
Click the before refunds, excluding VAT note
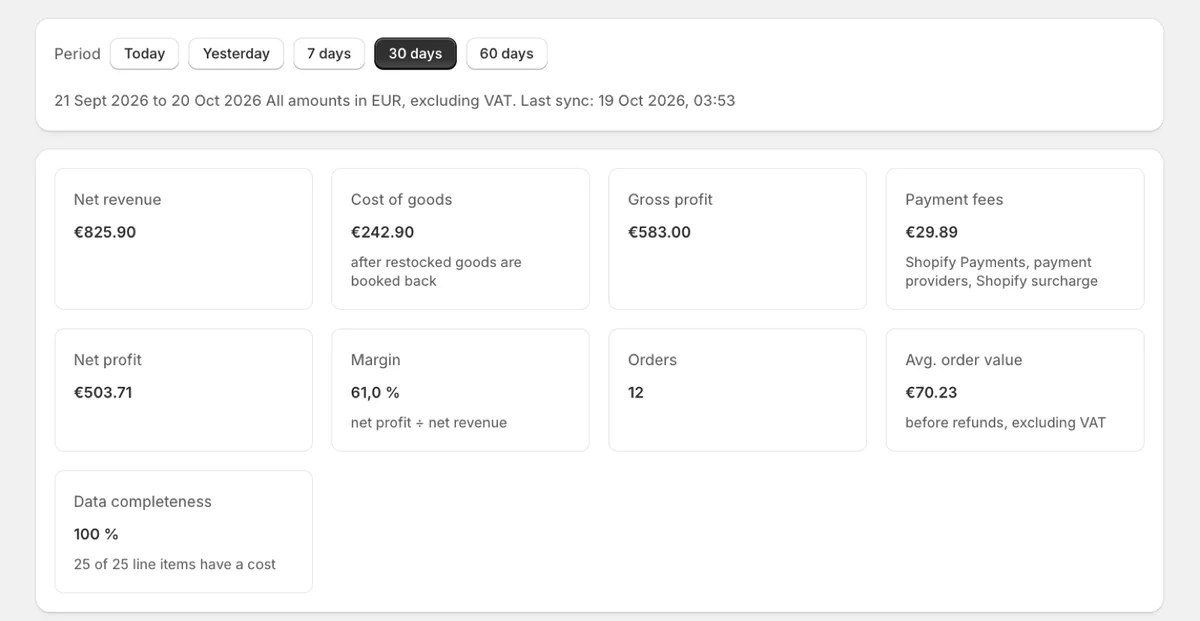click(1006, 423)
